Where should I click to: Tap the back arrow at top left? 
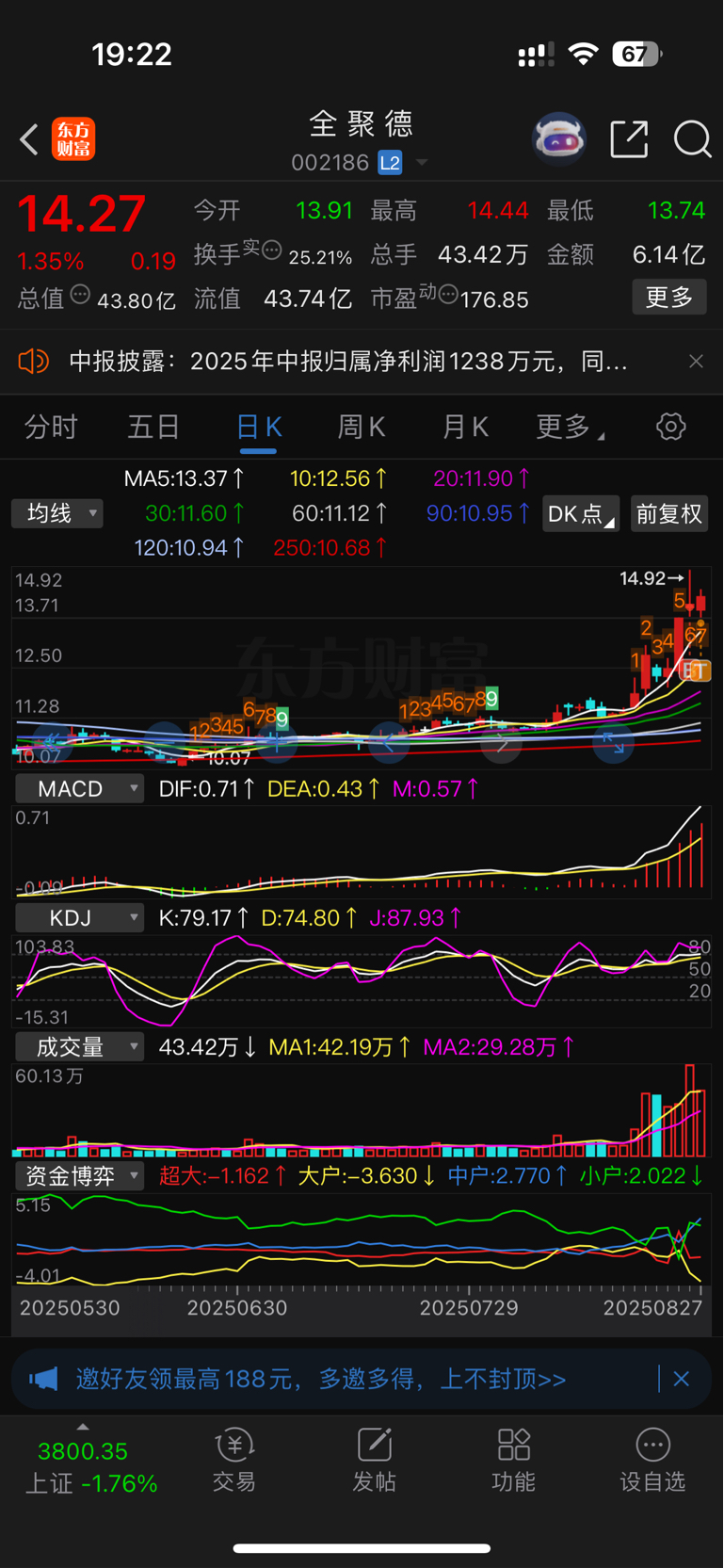coord(29,140)
